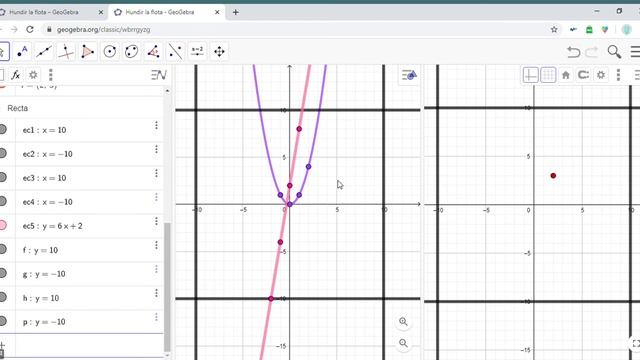Open more menu for ec1 row
640x360 pixels.
click(x=156, y=125)
